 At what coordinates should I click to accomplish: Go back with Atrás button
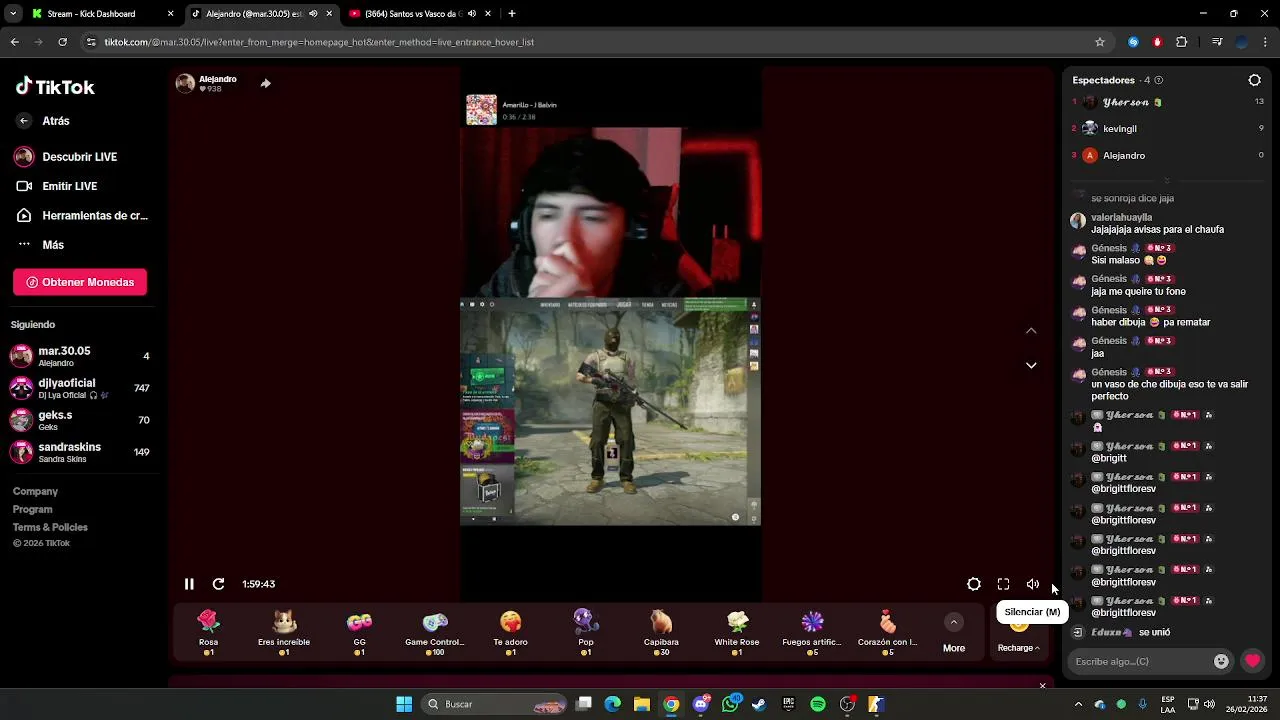coord(44,121)
